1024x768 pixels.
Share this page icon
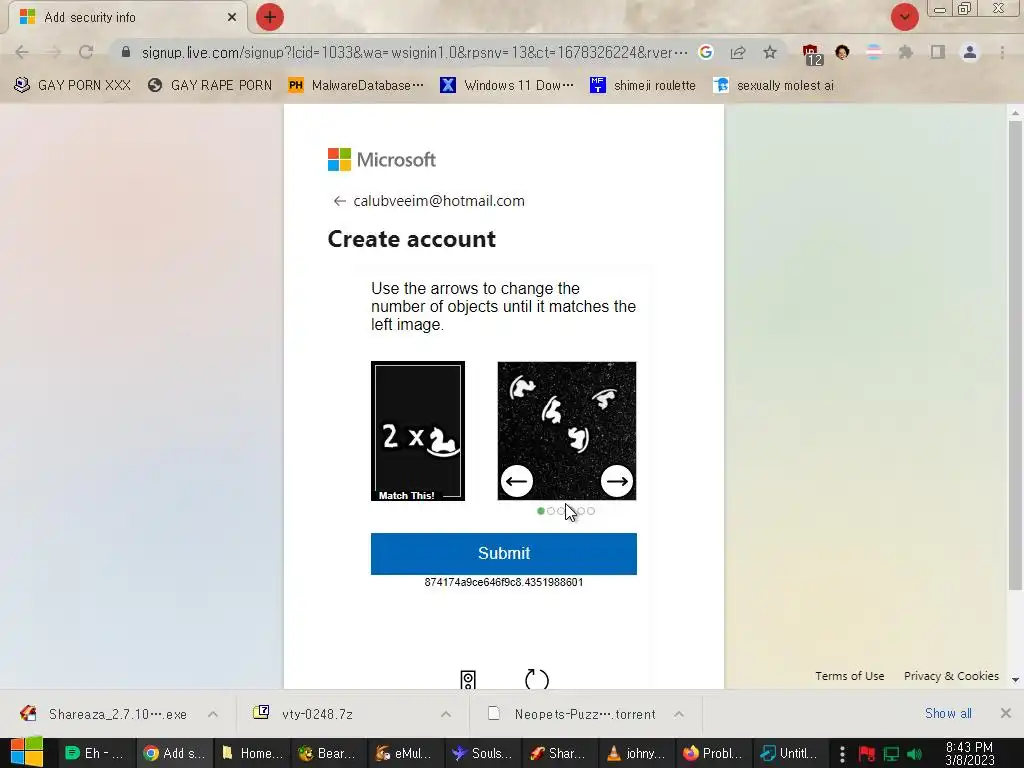pyautogui.click(x=738, y=52)
